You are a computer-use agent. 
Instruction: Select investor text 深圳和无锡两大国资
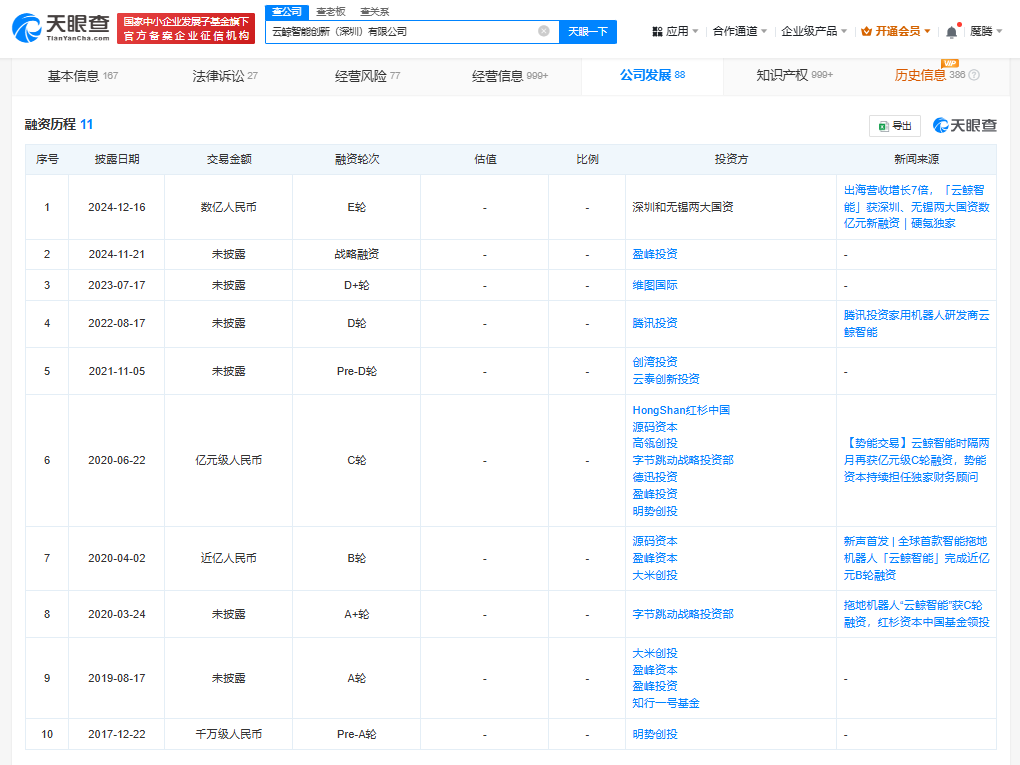683,207
